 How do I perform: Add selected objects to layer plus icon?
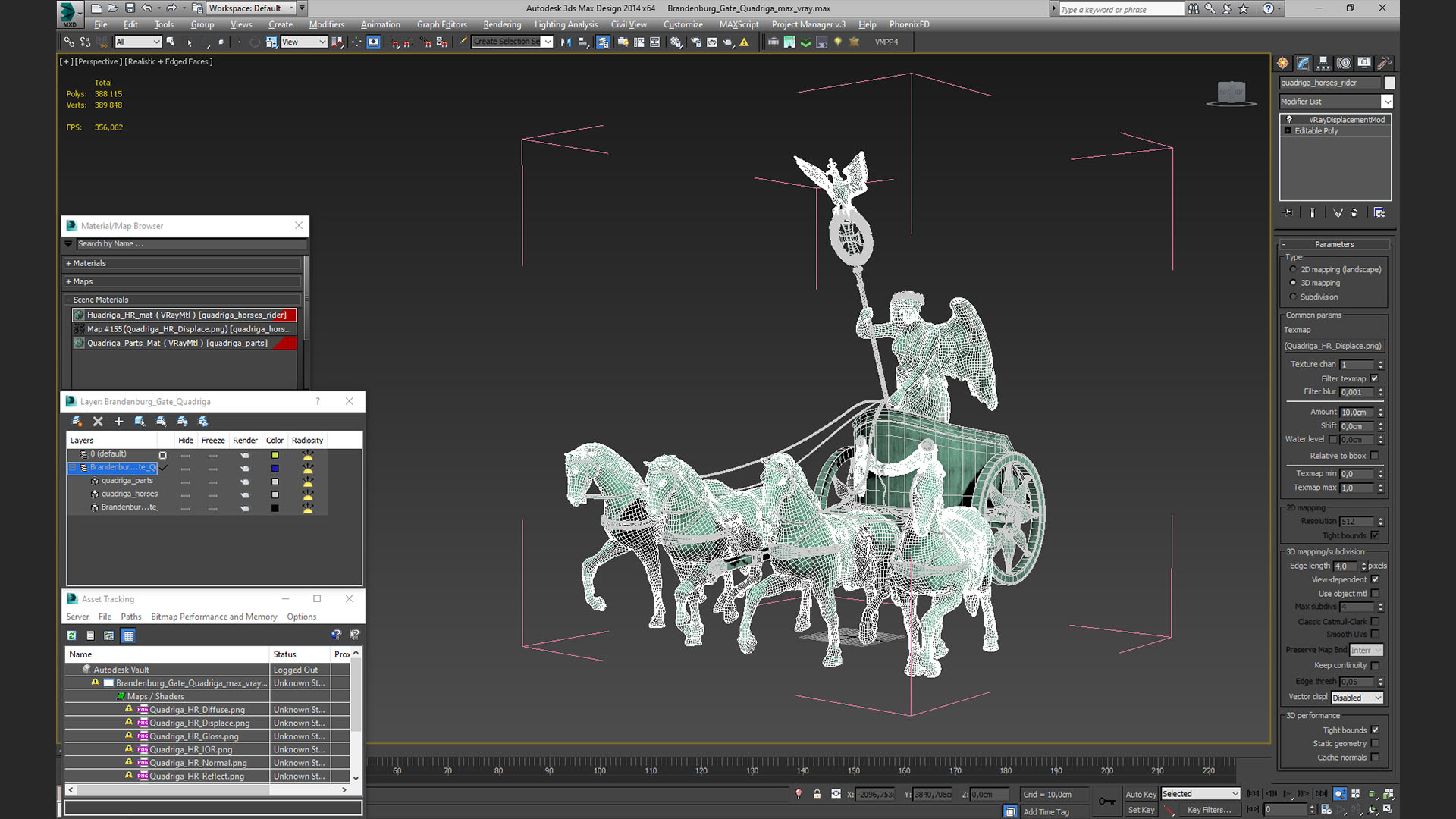[x=118, y=422]
